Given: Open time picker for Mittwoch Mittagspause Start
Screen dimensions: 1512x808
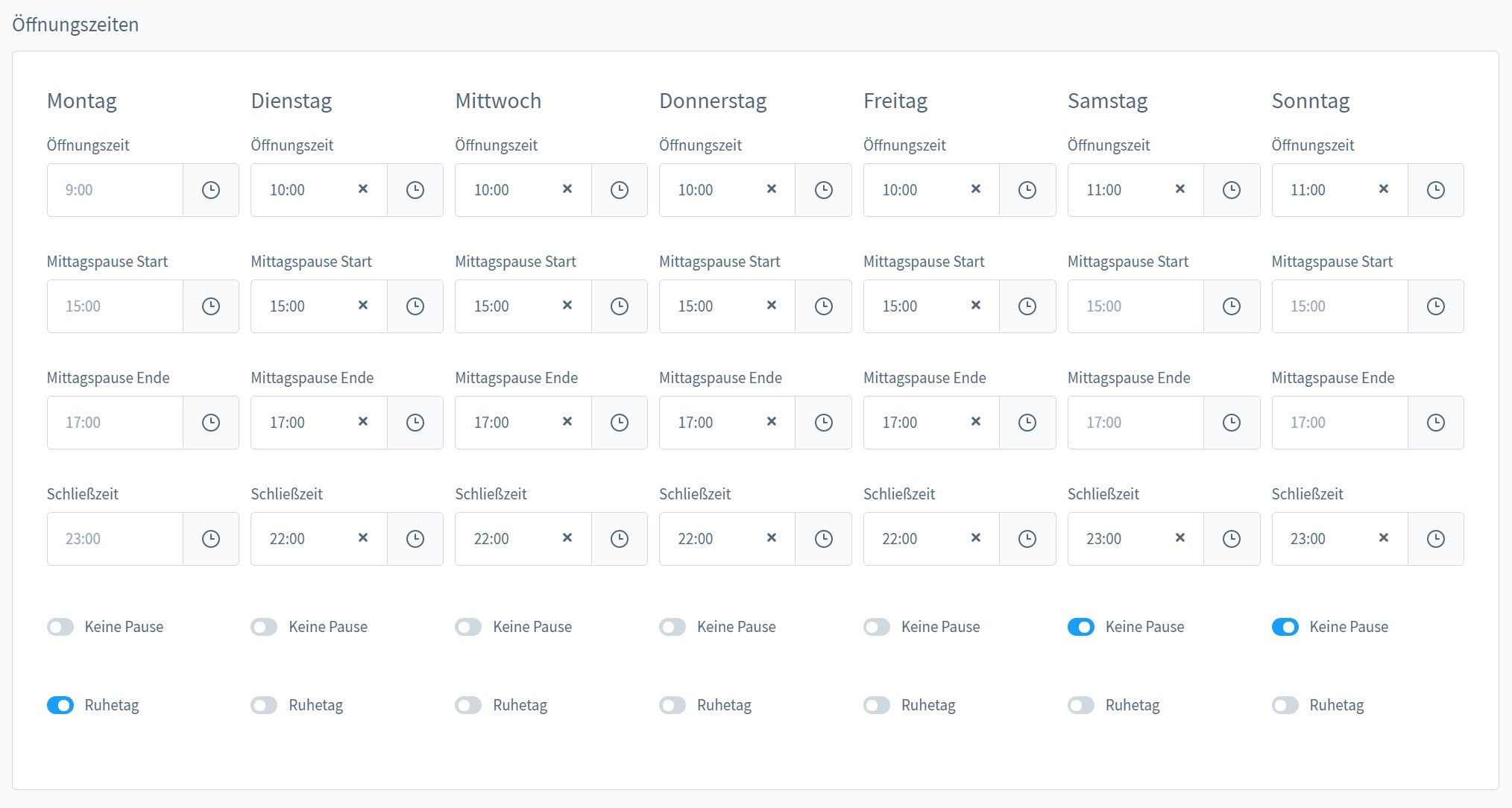Looking at the screenshot, I should (620, 306).
